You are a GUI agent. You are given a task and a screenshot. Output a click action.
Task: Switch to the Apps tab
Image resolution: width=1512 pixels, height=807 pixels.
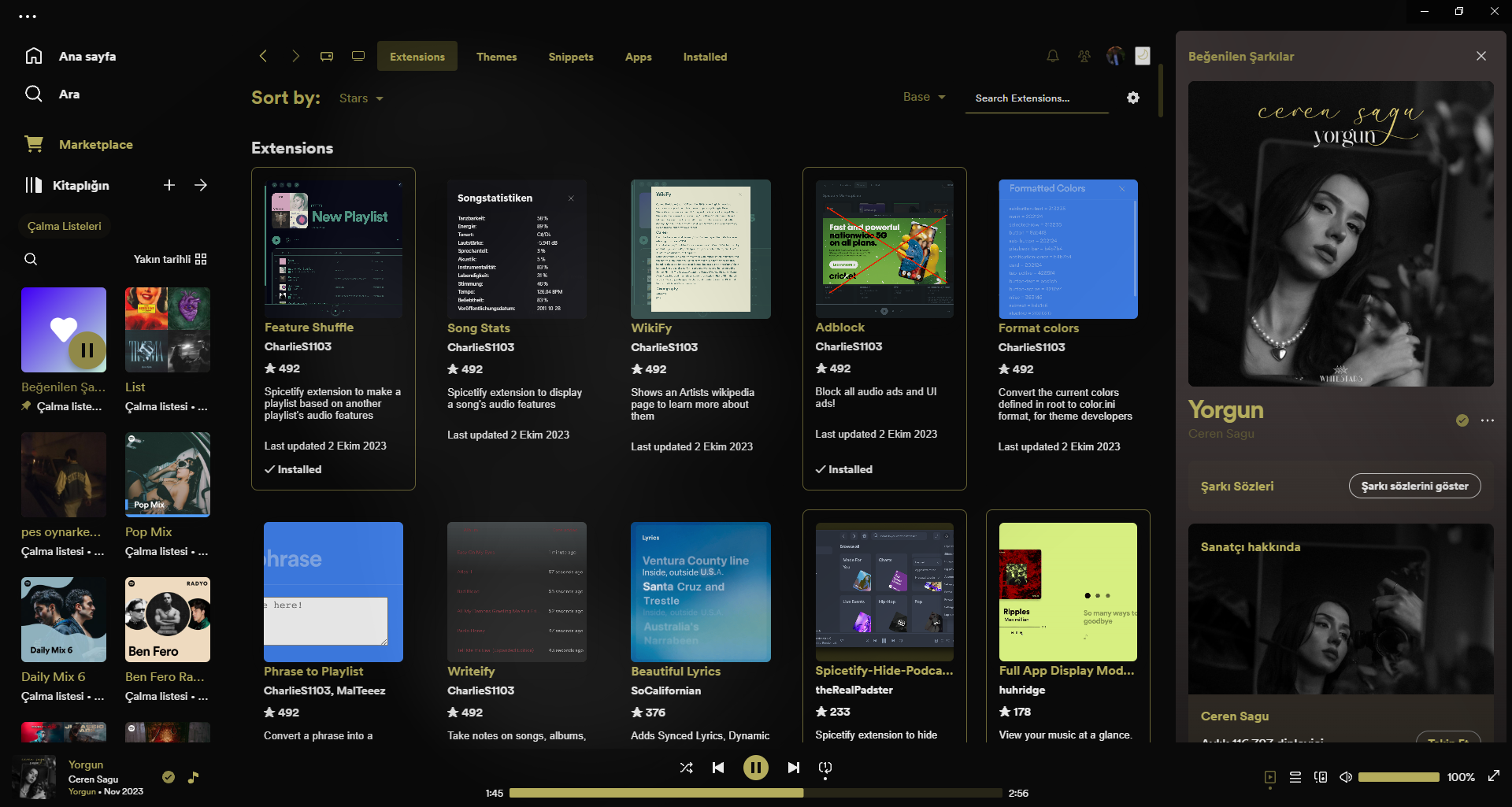(x=639, y=57)
